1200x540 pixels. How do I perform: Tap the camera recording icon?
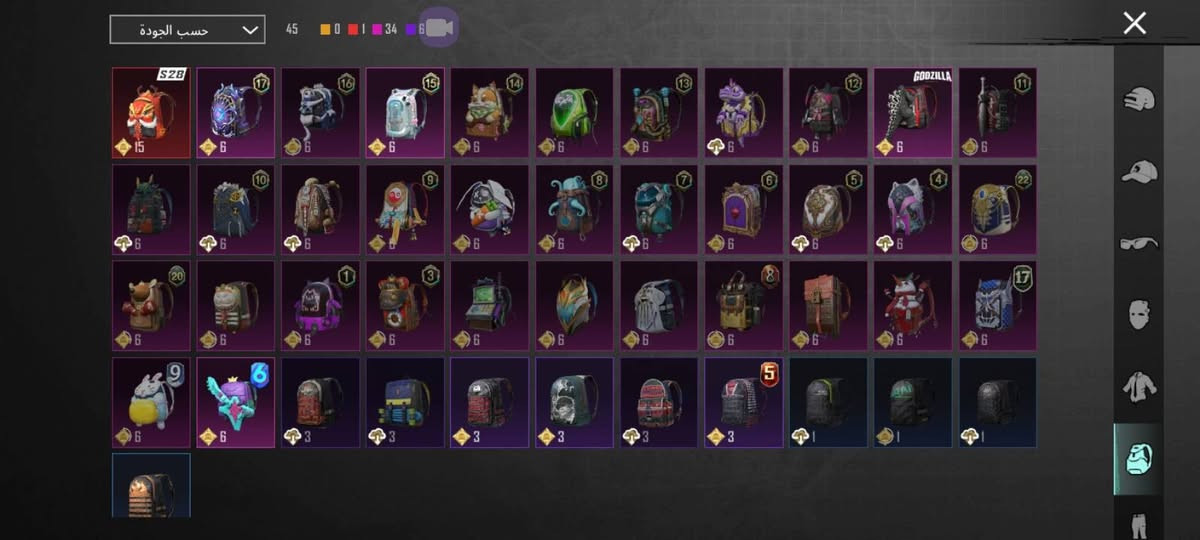click(438, 29)
